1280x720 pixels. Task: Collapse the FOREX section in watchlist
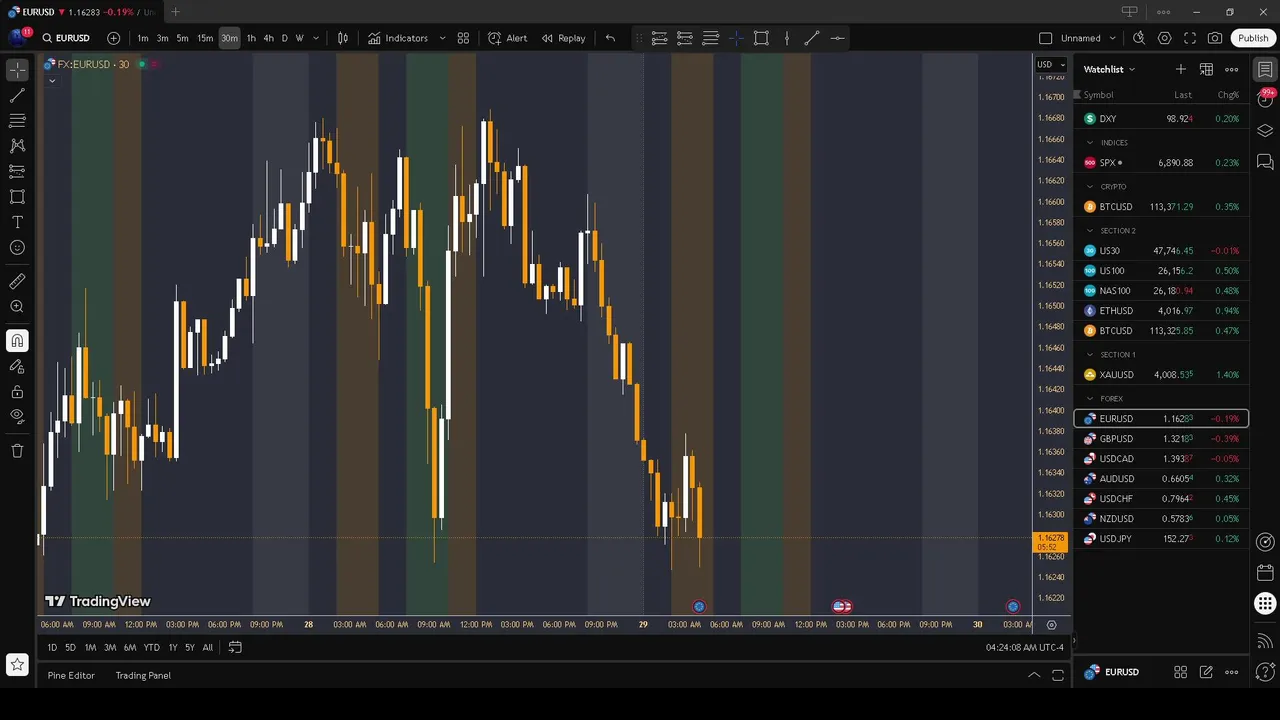pyautogui.click(x=1090, y=399)
